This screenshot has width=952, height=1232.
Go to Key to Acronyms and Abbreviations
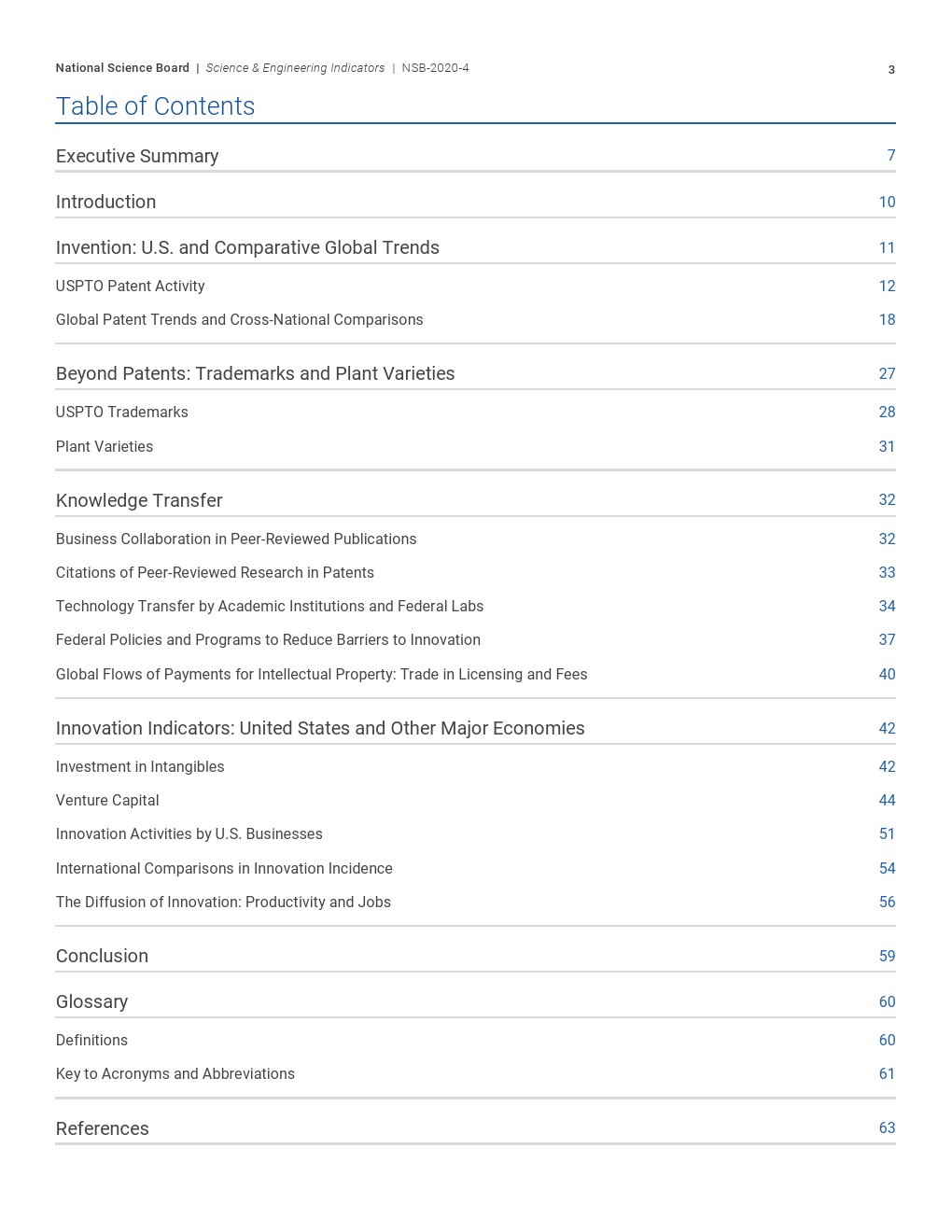click(x=175, y=1073)
